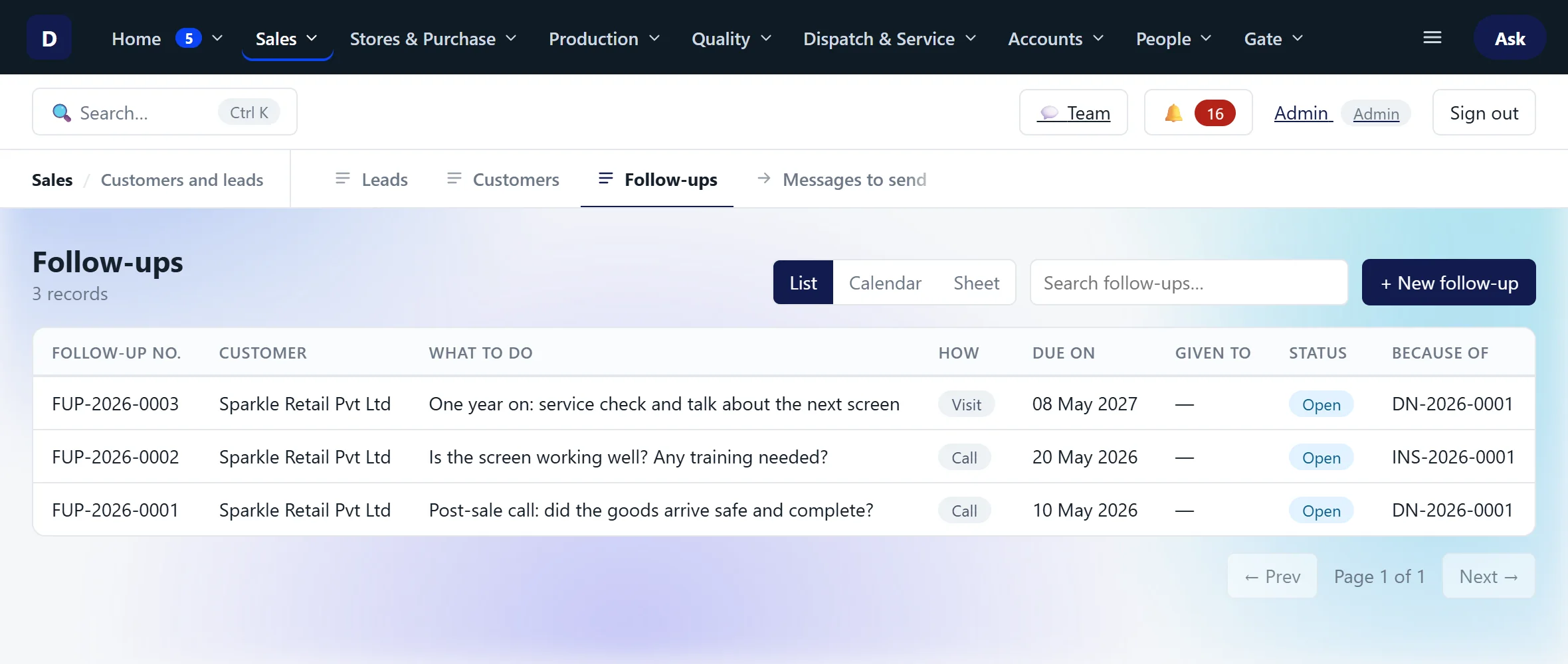Expand the Gate menu
The width and height of the screenshot is (1568, 664).
pos(1274,39)
